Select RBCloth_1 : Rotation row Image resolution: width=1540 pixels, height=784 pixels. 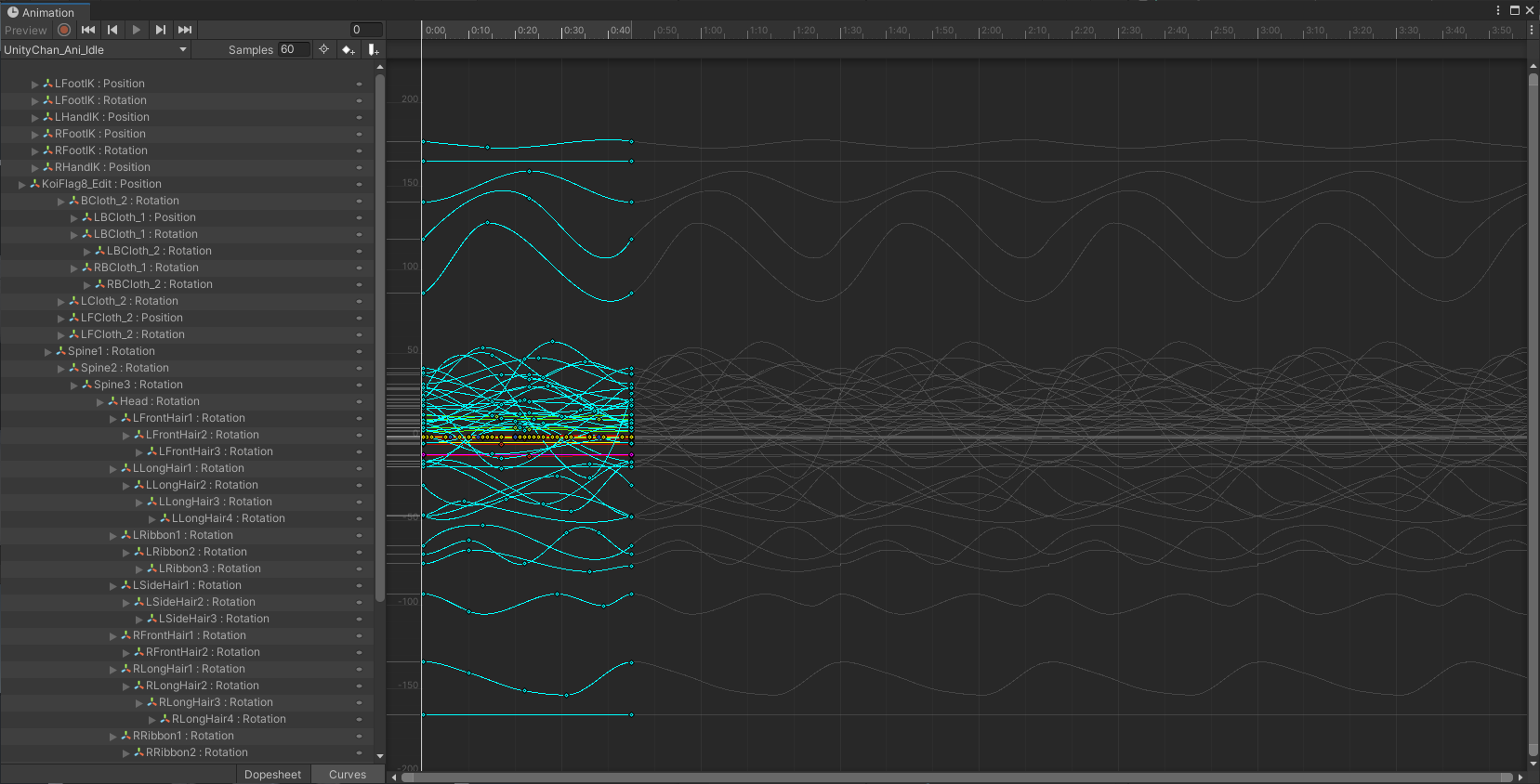187,268
